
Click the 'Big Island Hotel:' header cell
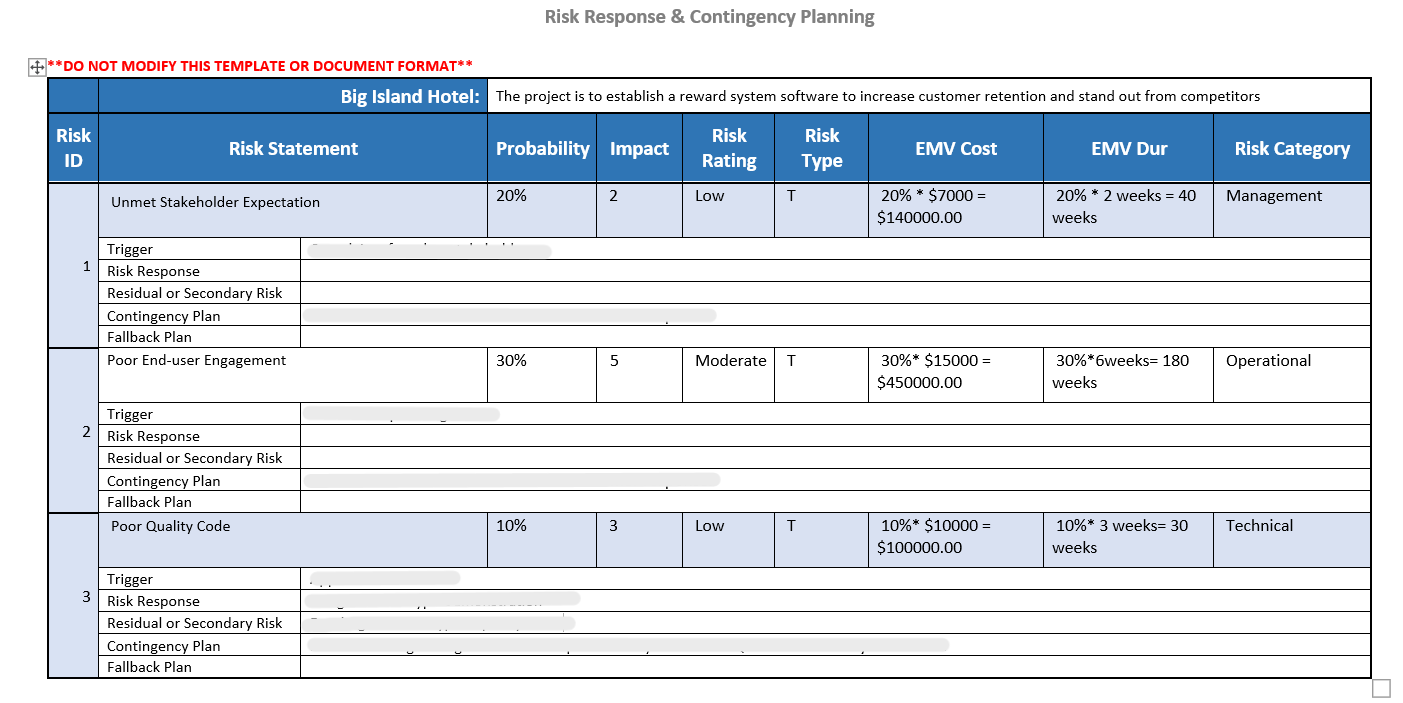[293, 96]
